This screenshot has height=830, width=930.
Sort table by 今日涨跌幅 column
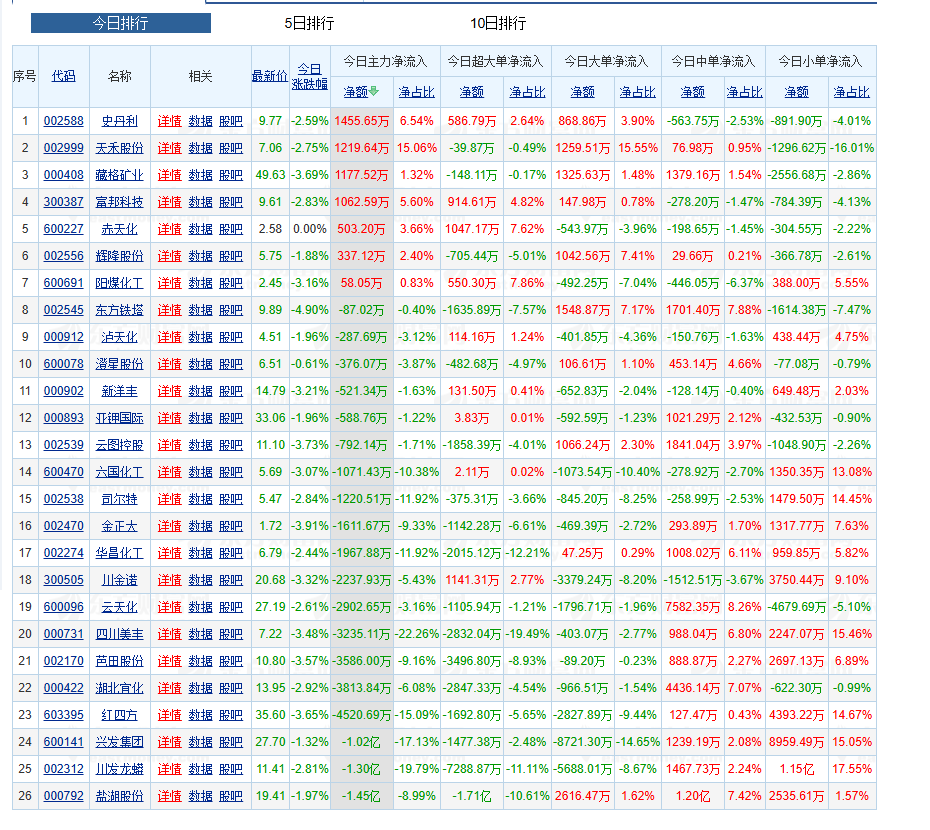(310, 77)
